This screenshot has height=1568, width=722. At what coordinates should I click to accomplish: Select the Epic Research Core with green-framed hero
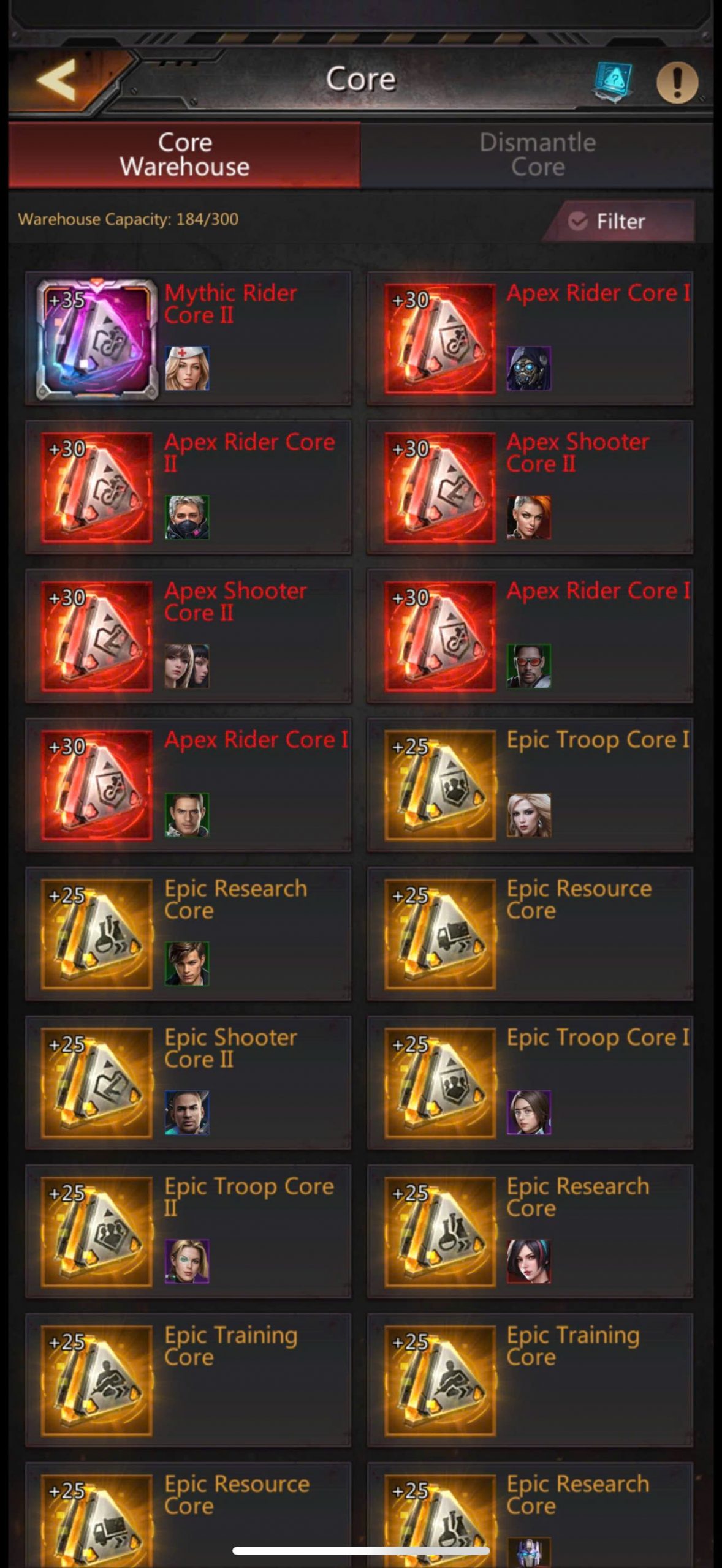tap(188, 934)
